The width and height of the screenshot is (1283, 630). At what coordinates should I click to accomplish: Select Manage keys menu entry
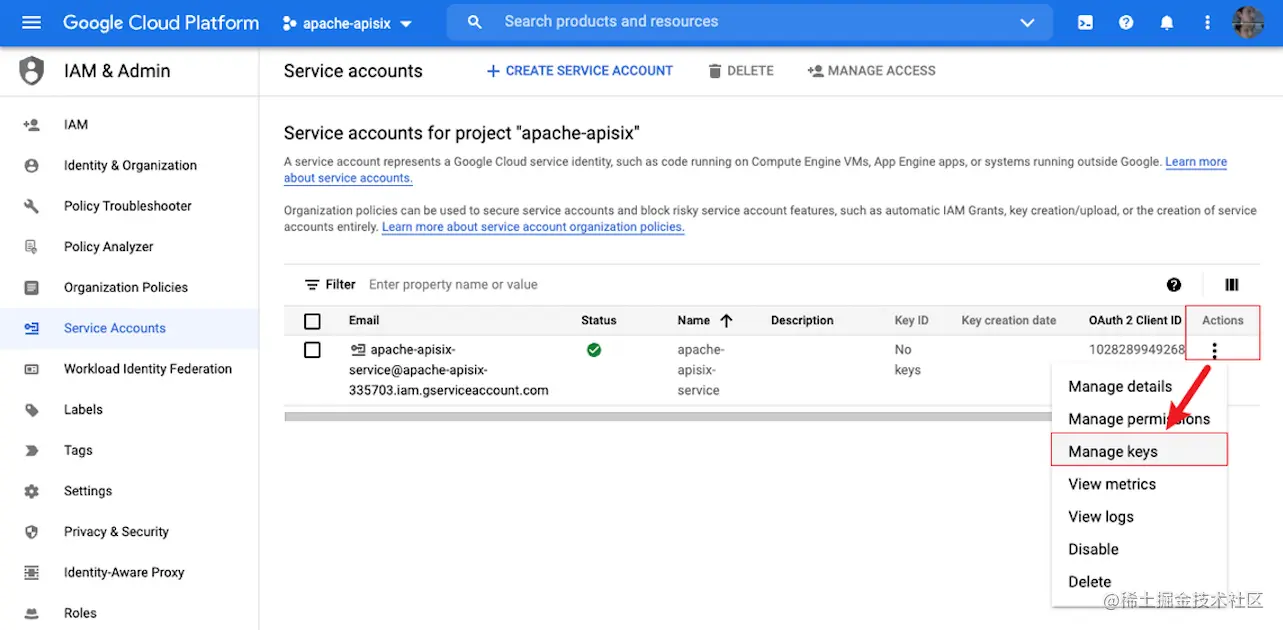1139,452
